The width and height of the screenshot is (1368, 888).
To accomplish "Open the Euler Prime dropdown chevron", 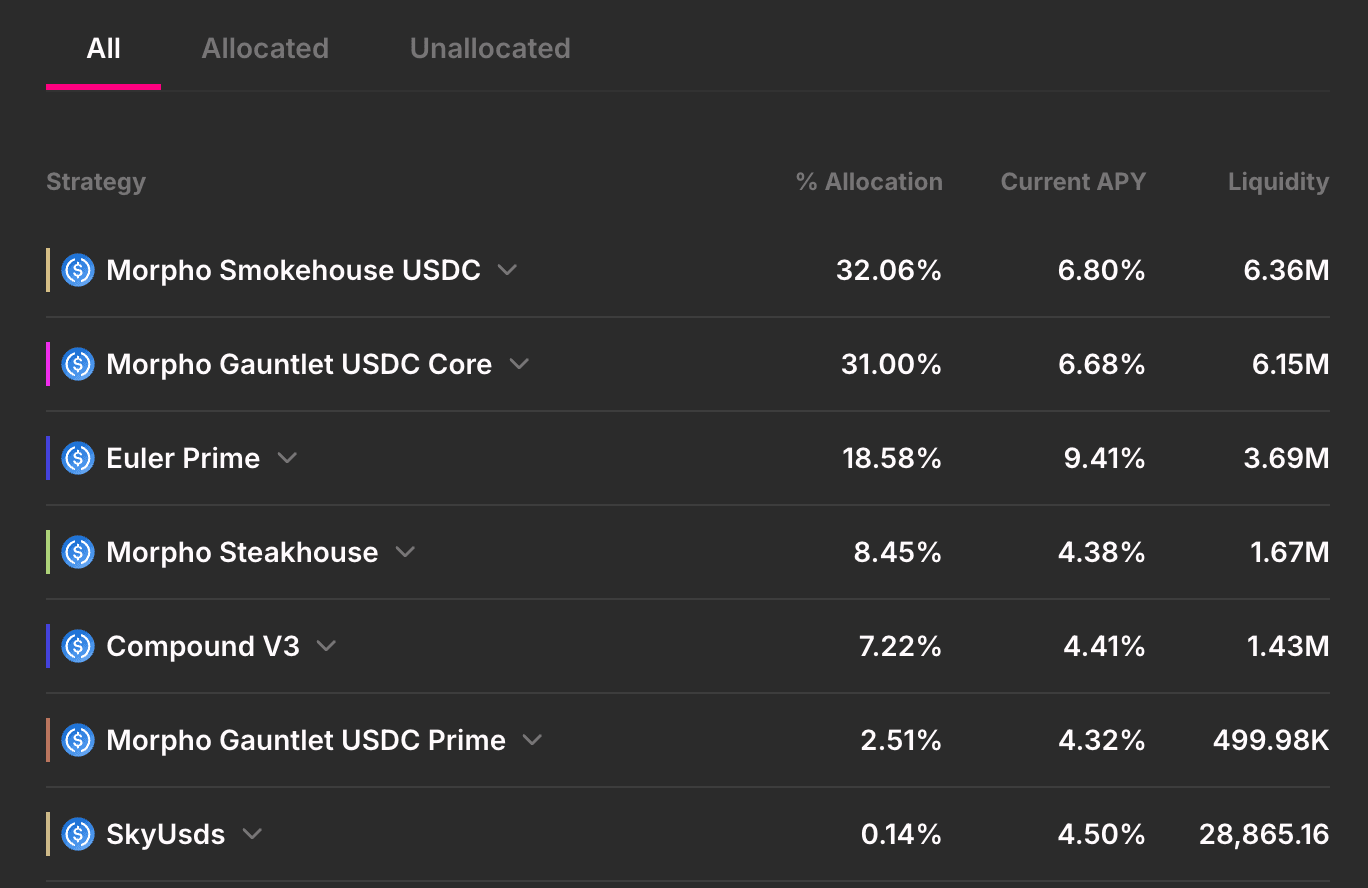I will coord(287,458).
